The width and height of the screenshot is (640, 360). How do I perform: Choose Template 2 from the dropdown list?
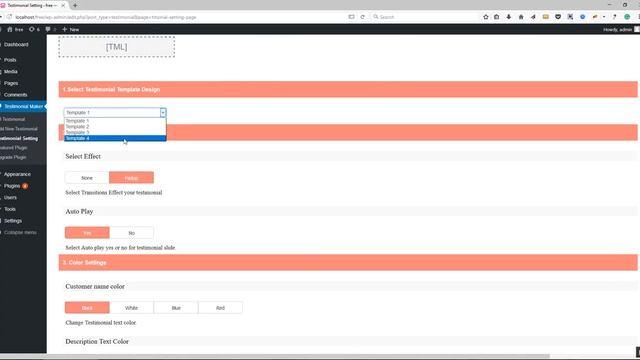[115, 127]
